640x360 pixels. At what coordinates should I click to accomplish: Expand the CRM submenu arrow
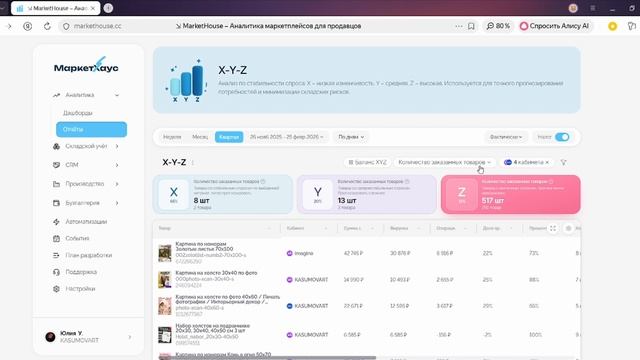coord(117,165)
